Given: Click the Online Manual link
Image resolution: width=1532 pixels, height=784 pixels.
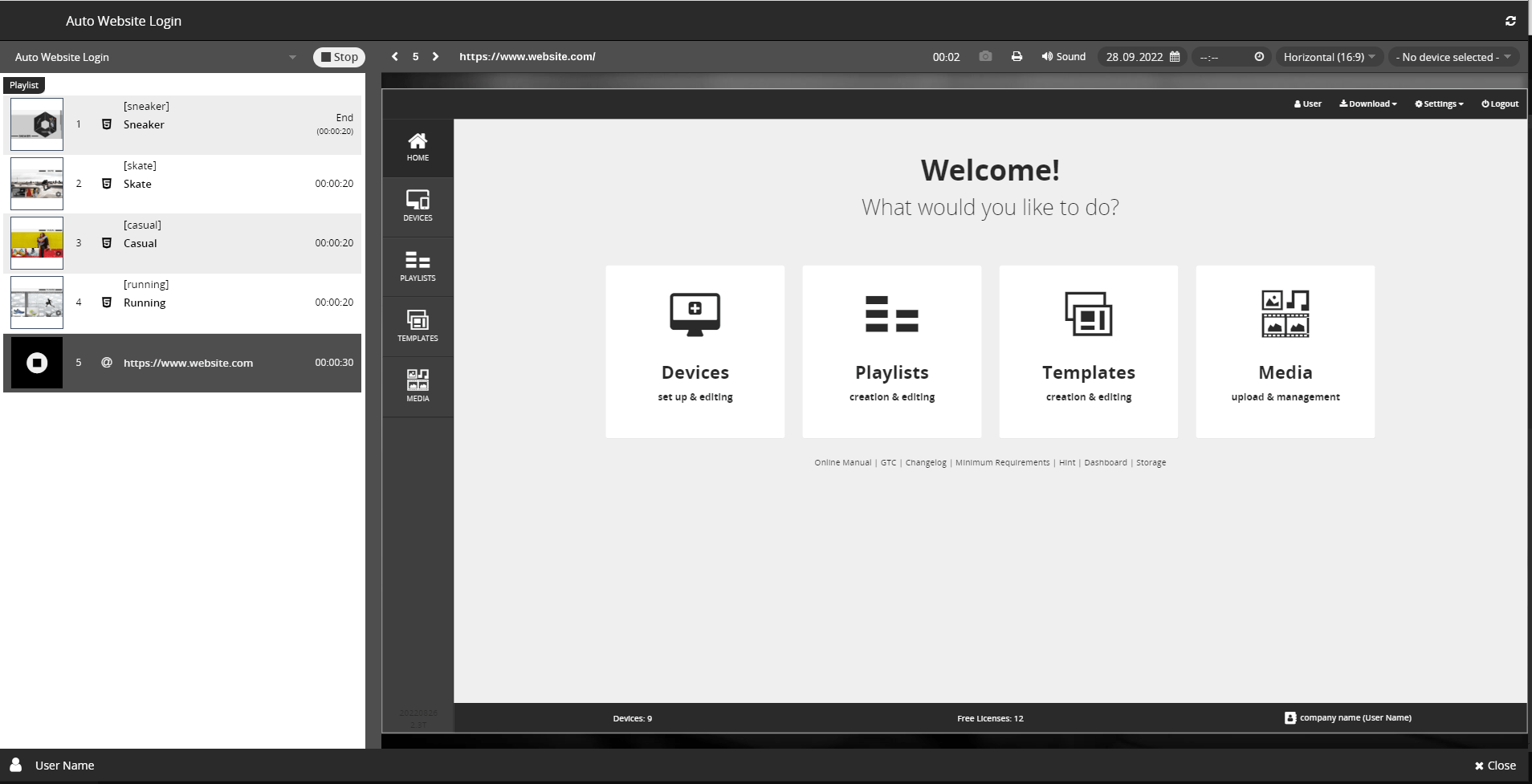Looking at the screenshot, I should click(842, 462).
